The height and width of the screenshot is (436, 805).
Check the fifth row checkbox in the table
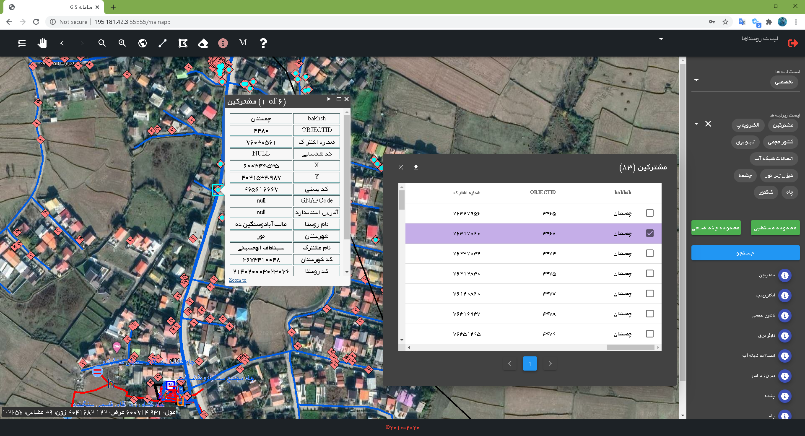(649, 293)
